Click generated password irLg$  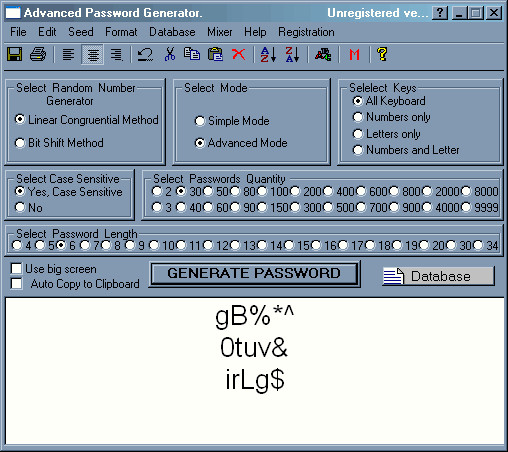[x=255, y=380]
